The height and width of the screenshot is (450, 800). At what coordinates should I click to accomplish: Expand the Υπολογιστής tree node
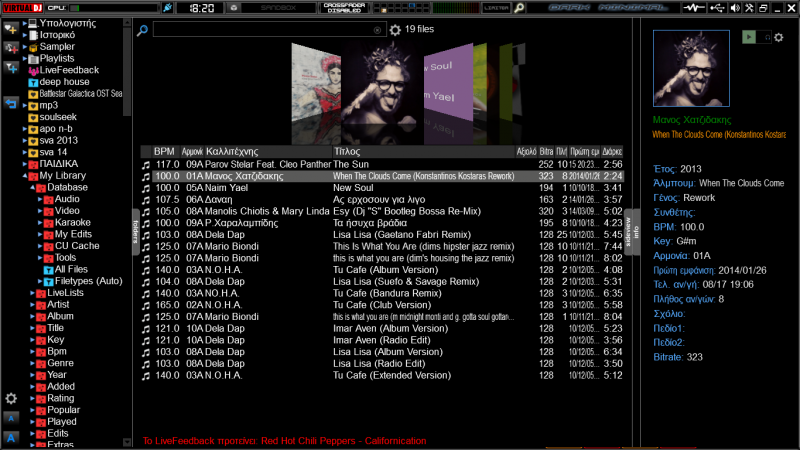tap(24, 23)
